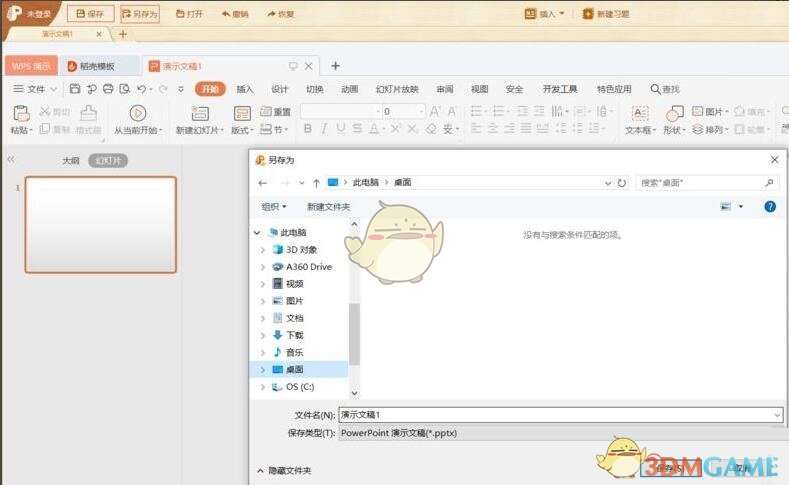Click the Arrange (排列) icon
The height and width of the screenshot is (485, 789).
697,129
